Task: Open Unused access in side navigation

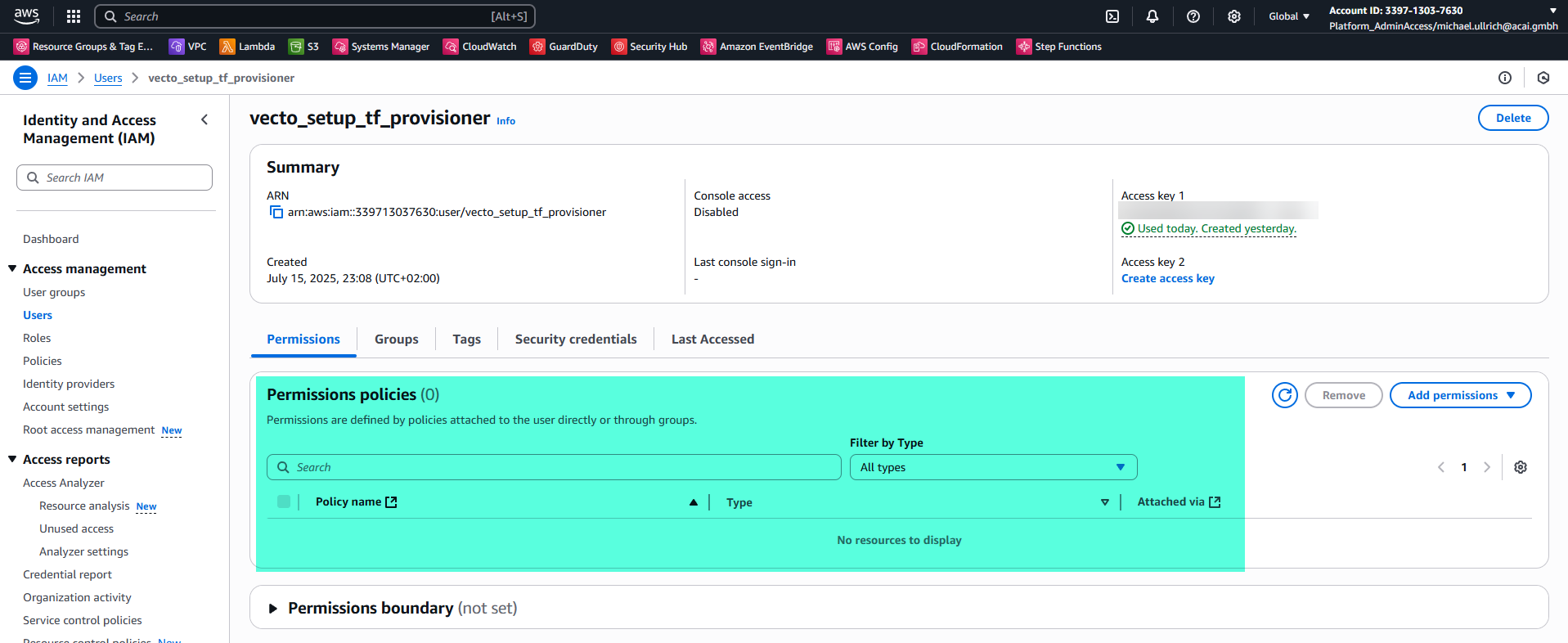Action: pos(76,528)
